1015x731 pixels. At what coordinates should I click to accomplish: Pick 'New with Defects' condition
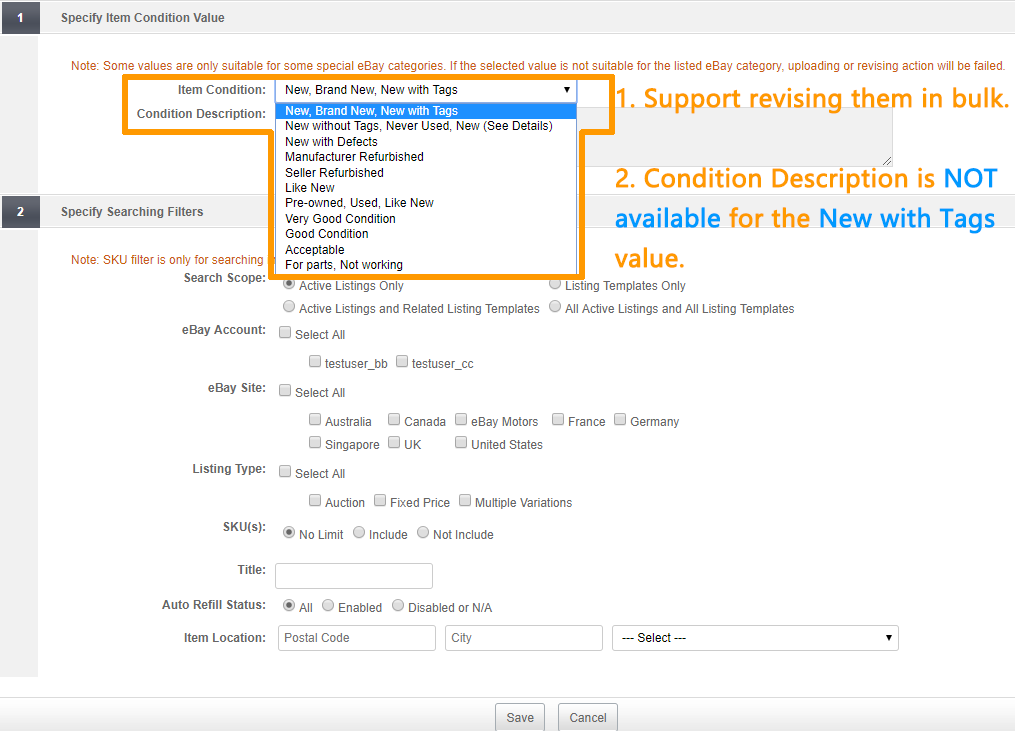(x=426, y=142)
